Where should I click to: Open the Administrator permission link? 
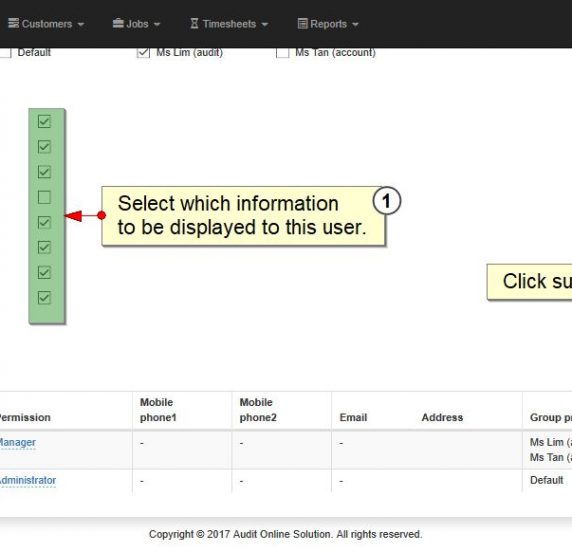tap(28, 480)
